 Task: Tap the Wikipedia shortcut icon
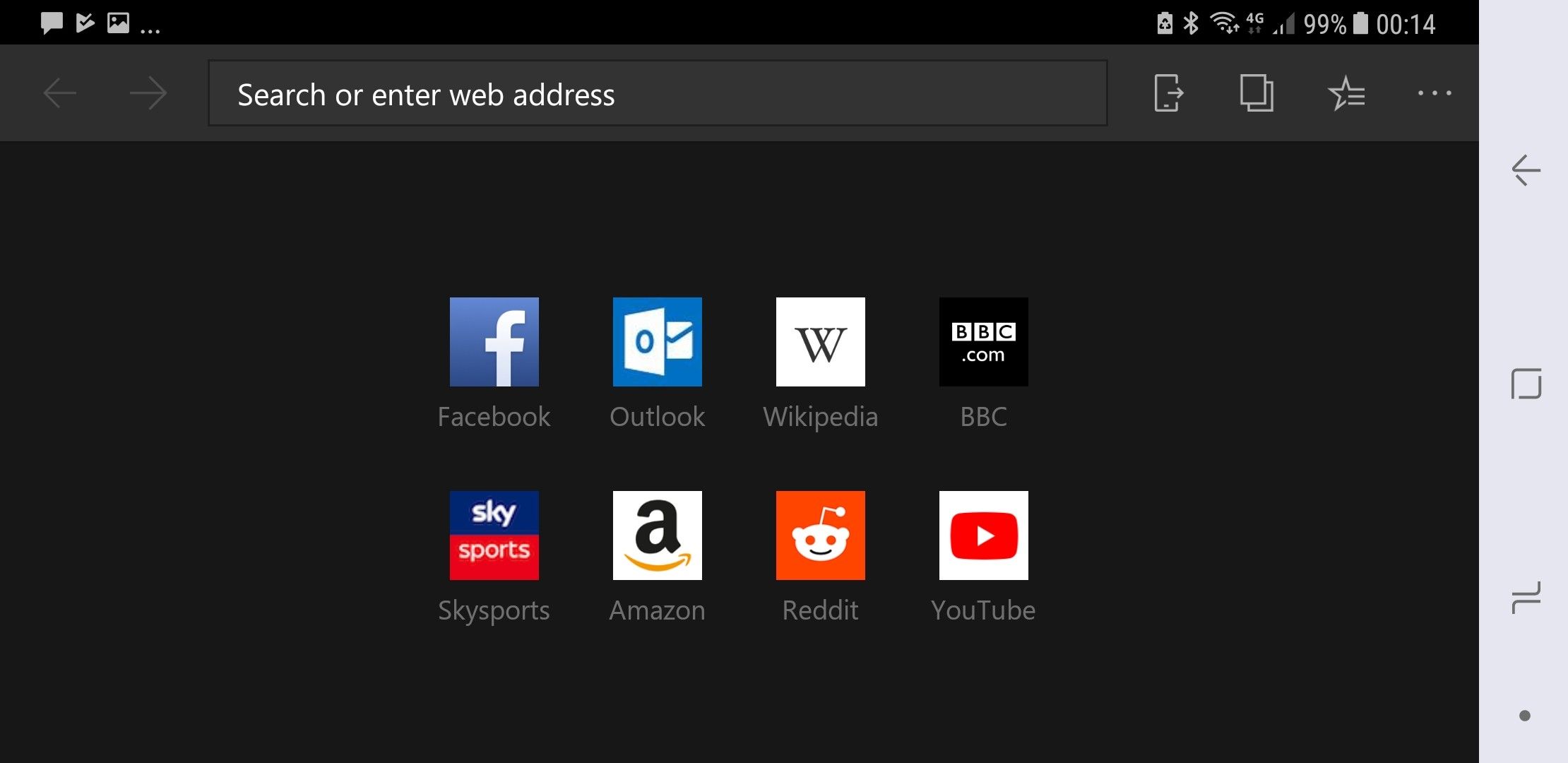(820, 342)
